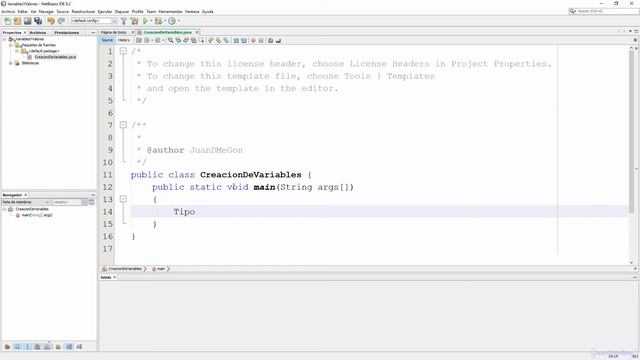Viewport: 640px width, 360px height.
Task: Click the Undo toolbar icon
Action: [x=51, y=21]
